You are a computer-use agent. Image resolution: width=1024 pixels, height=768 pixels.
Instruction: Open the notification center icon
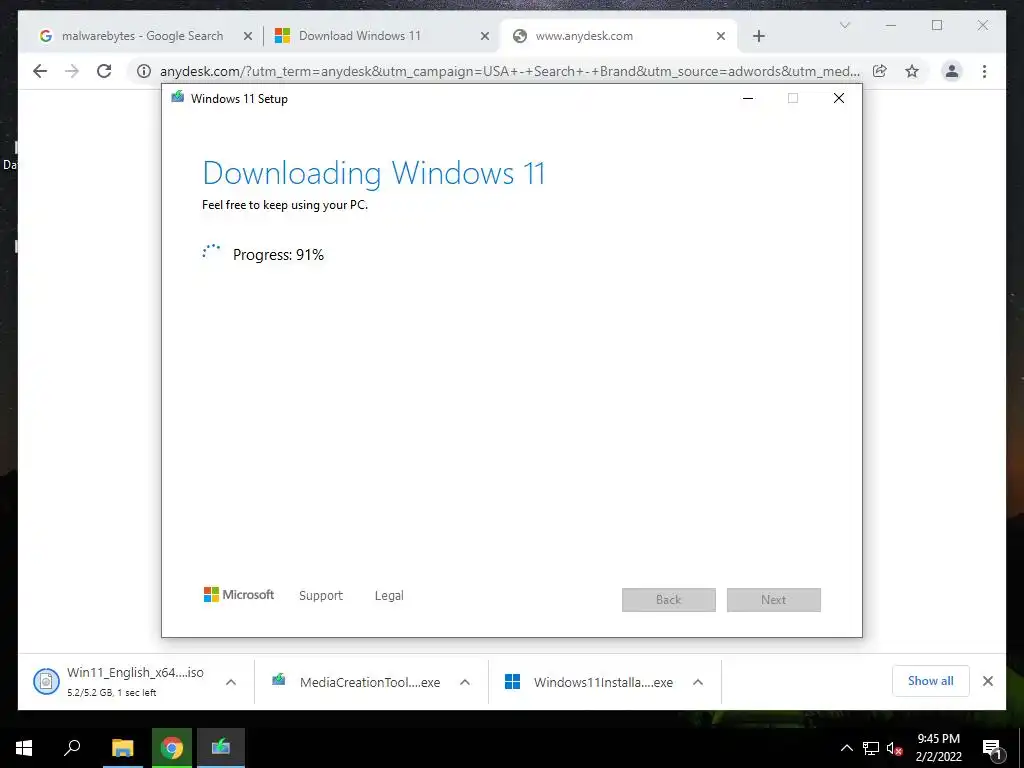click(x=993, y=748)
